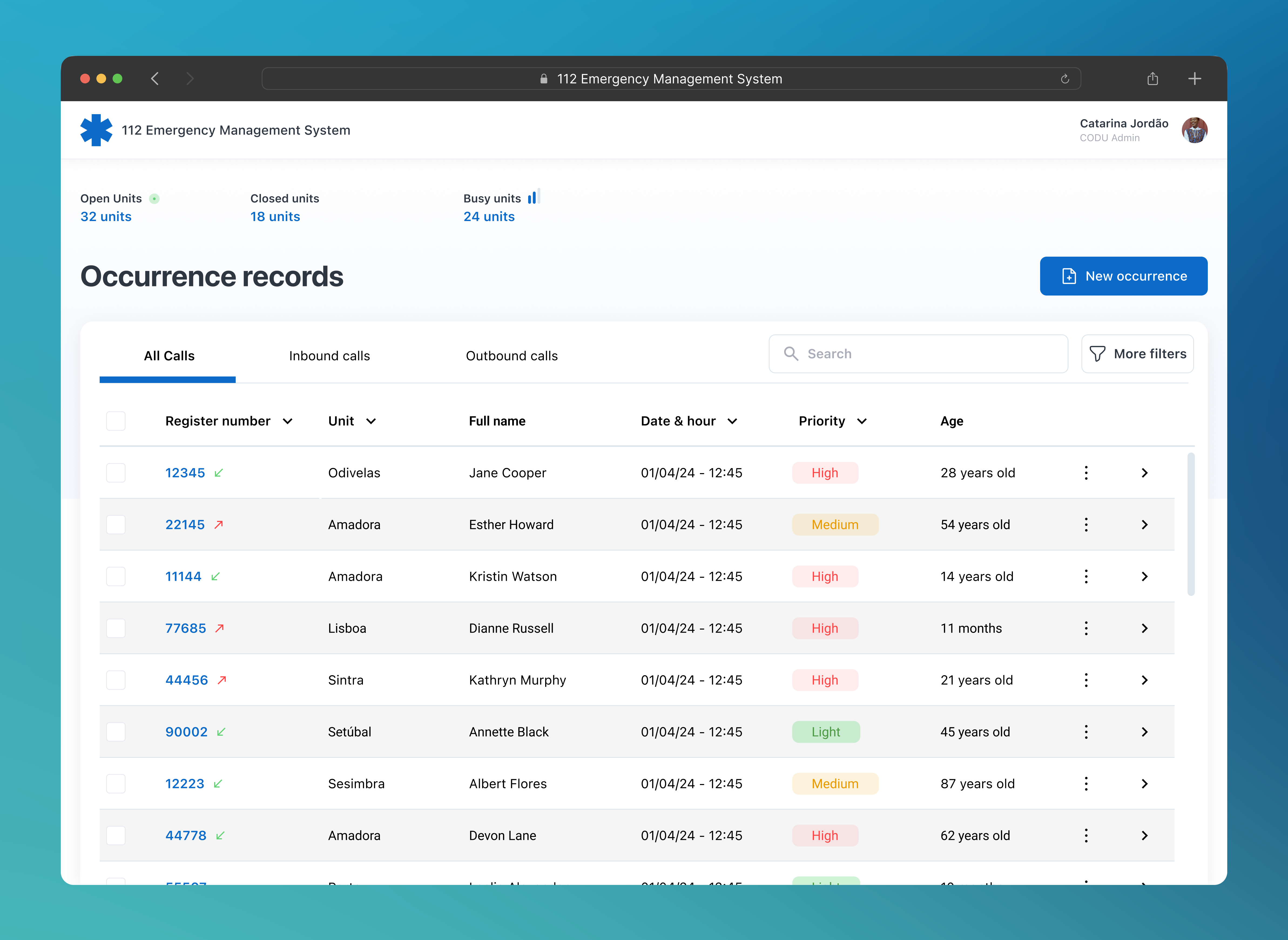1288x940 pixels.
Task: Check the box for record 44456
Action: point(116,680)
